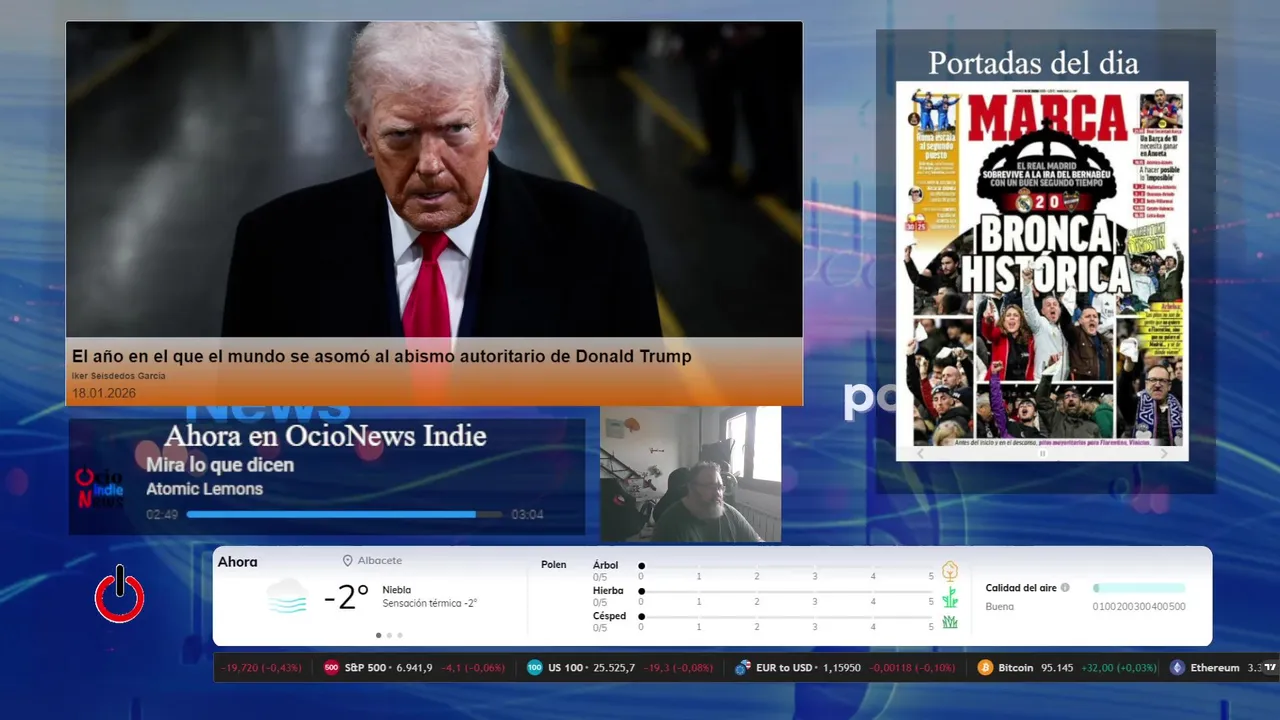Image resolution: width=1280 pixels, height=720 pixels.
Task: Click the Bitcoin price 95.145
Action: click(1057, 668)
